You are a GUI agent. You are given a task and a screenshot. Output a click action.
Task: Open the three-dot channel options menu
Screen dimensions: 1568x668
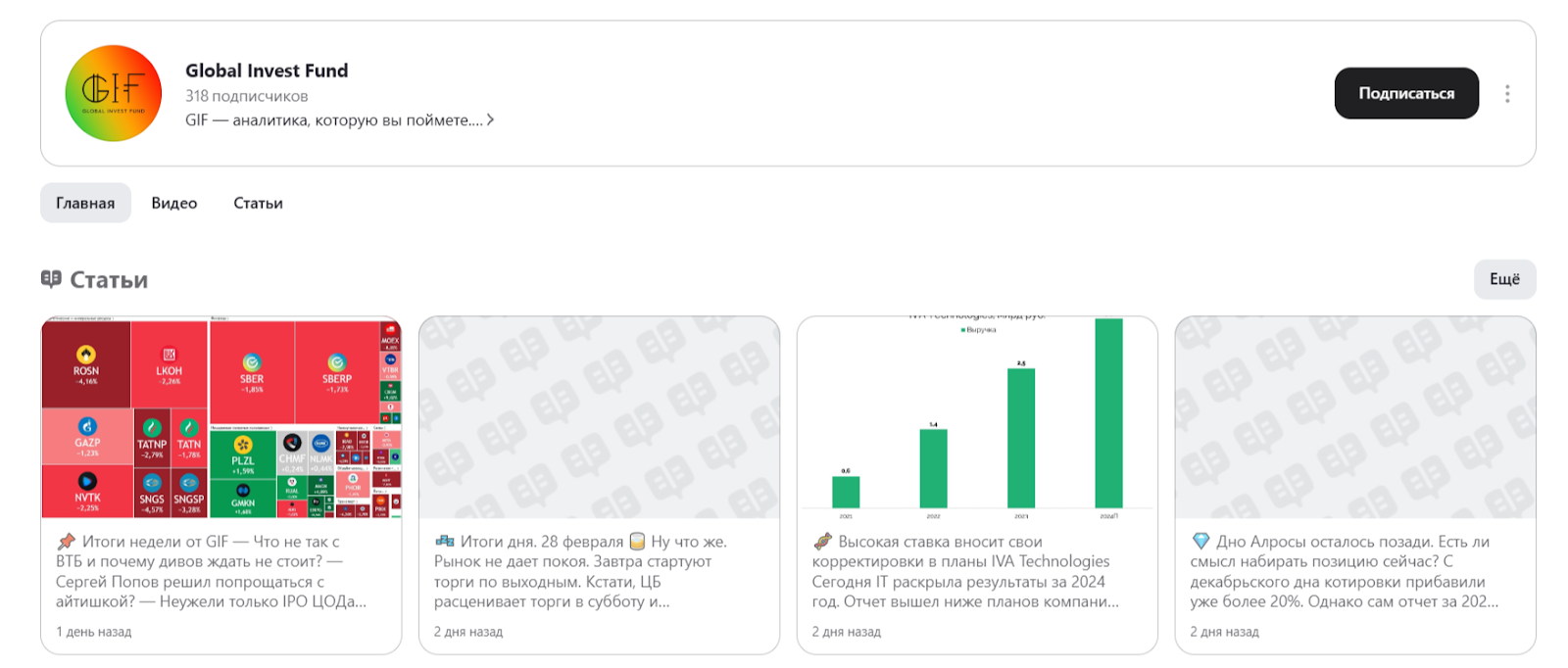pos(1507,94)
